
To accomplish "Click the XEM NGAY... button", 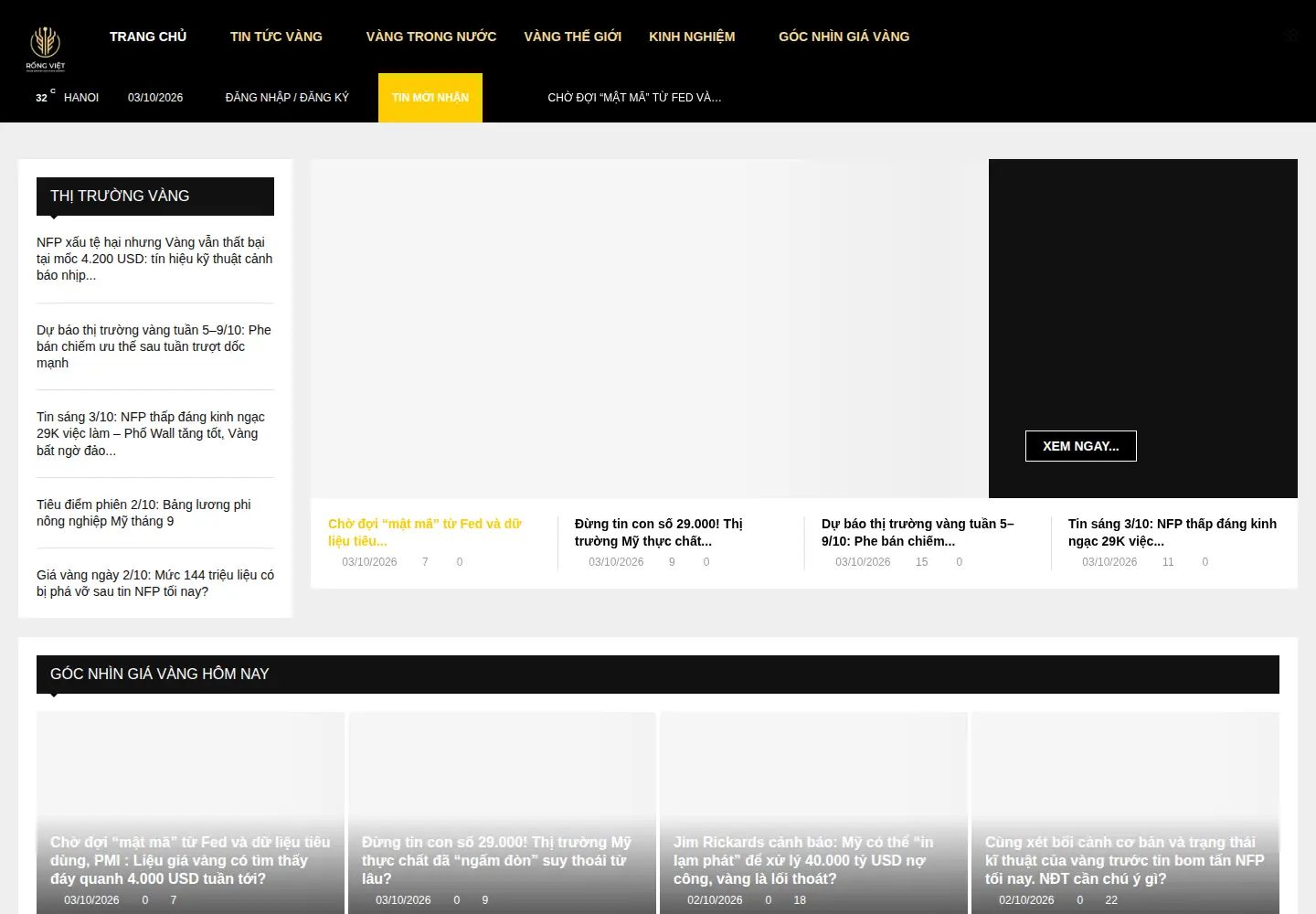I will tap(1081, 446).
